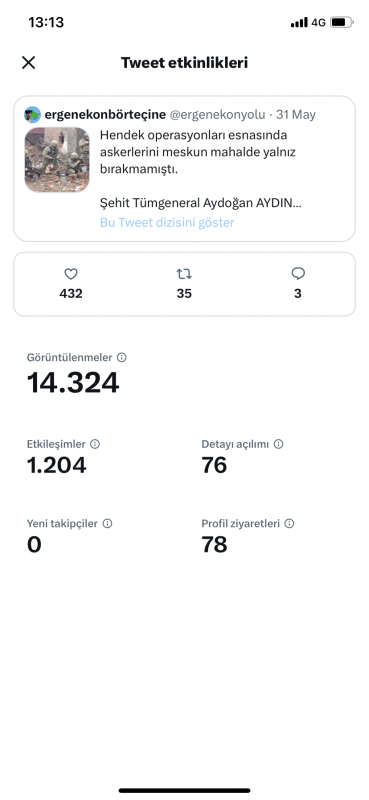Click 'Bu Tweet dizisini göster' link

[167, 223]
